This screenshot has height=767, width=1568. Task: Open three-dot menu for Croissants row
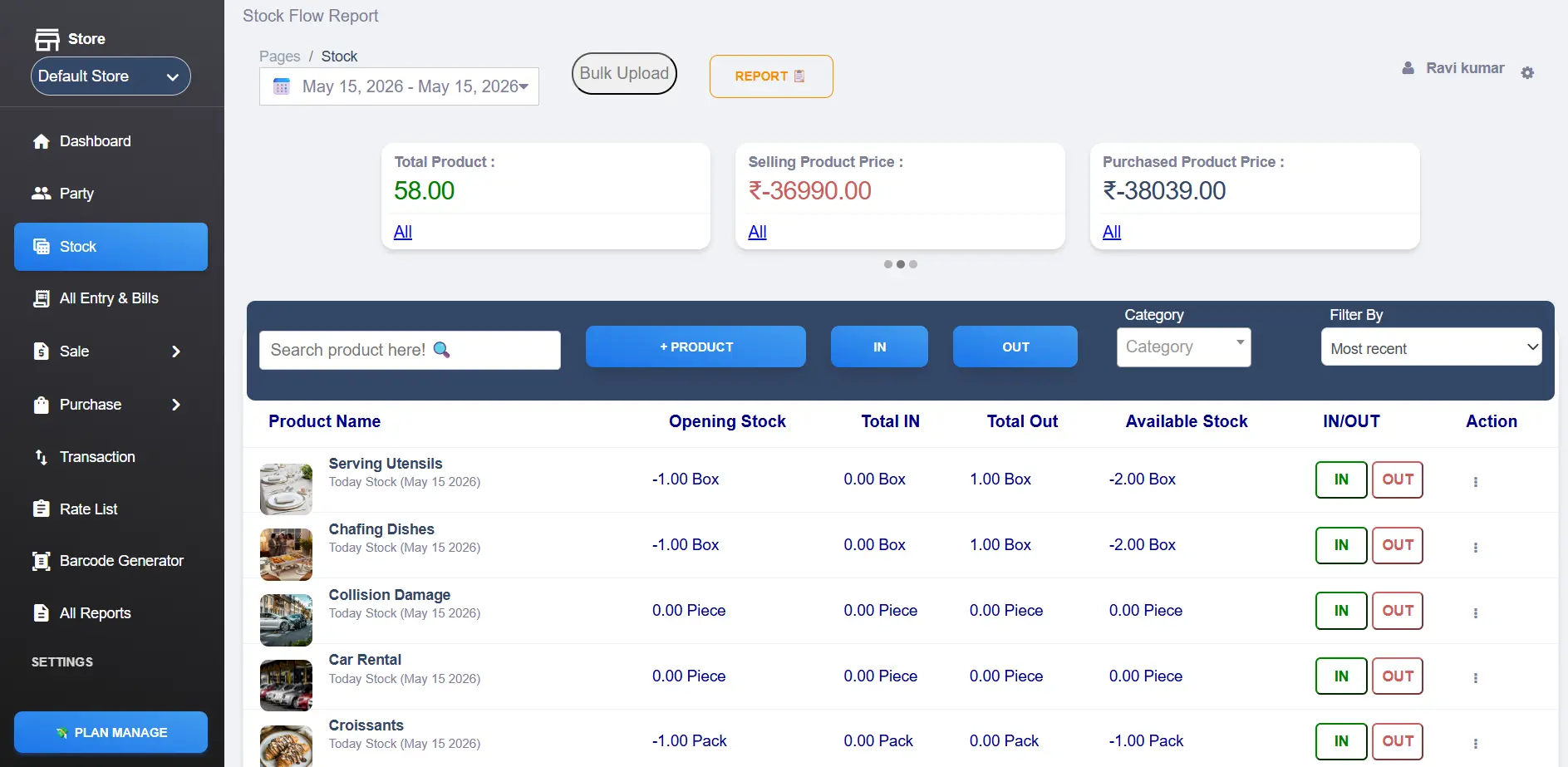point(1476,744)
